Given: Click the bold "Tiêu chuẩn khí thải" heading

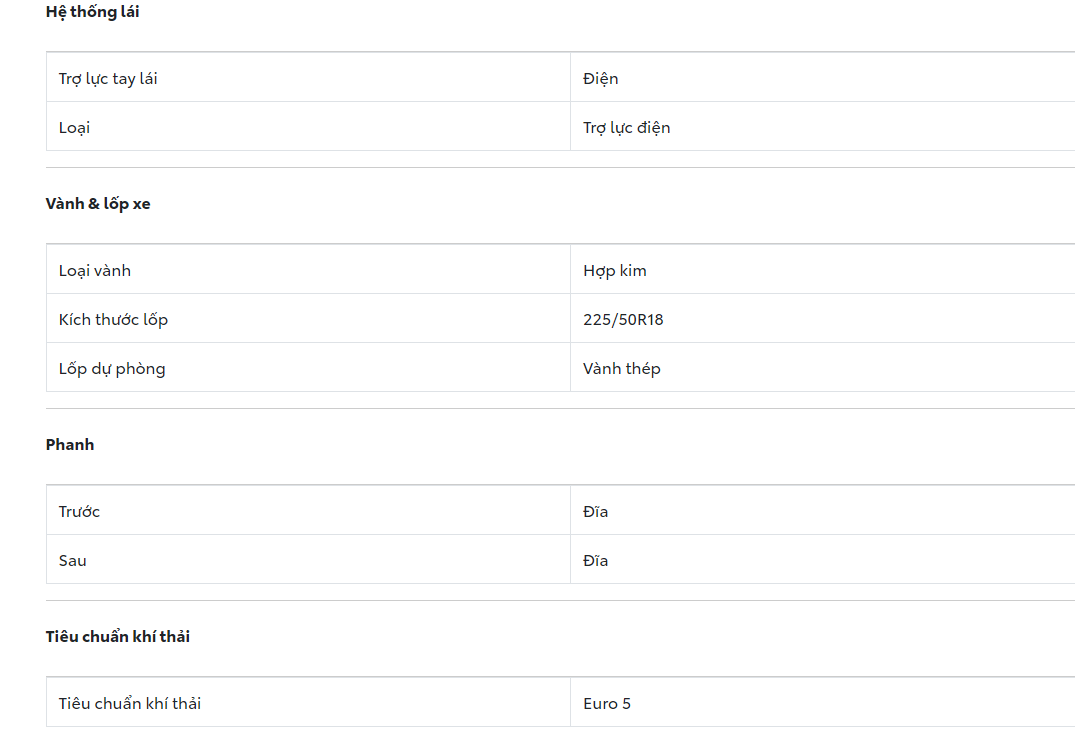Looking at the screenshot, I should [118, 637].
